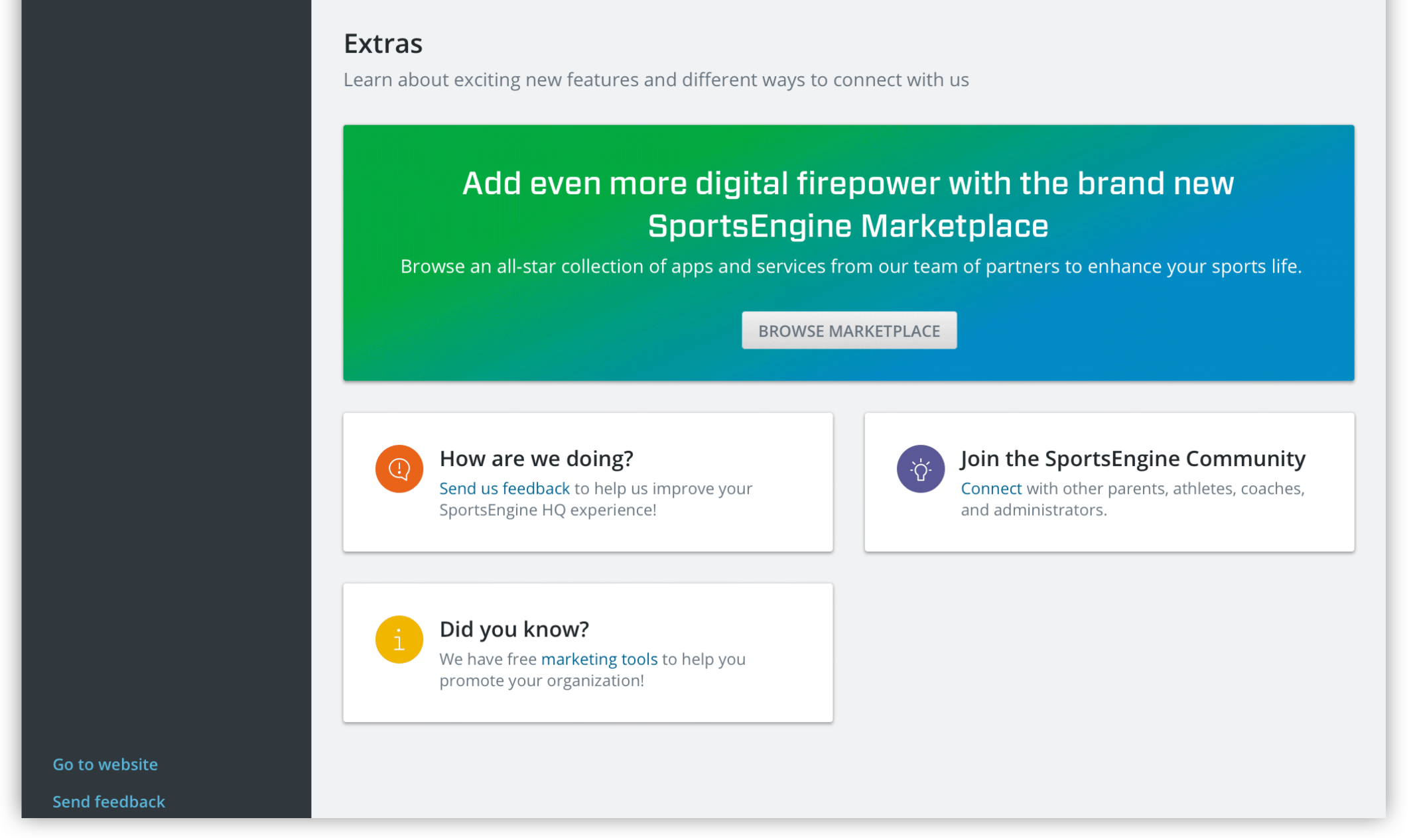This screenshot has height=840, width=1409.
Task: Open the marketing tools link
Action: [x=599, y=659]
